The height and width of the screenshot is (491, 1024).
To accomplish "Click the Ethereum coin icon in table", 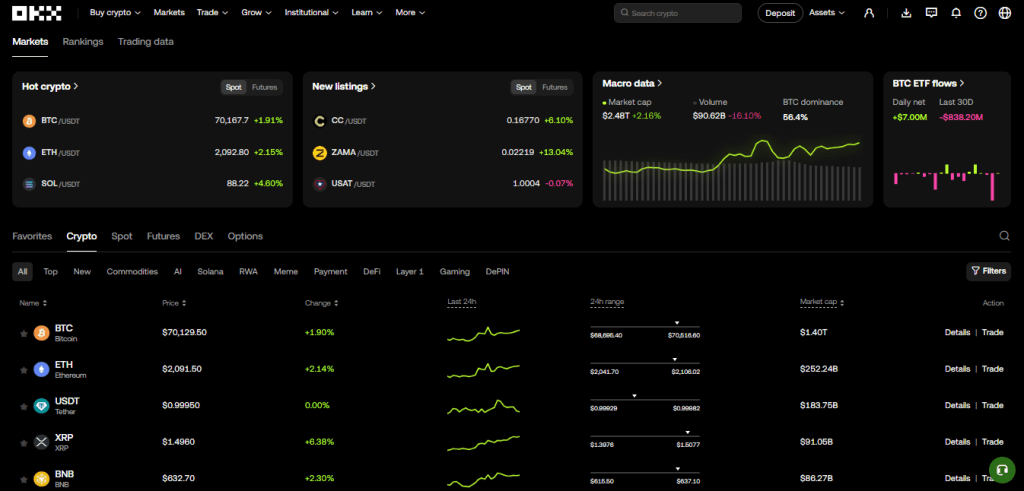I will point(42,370).
